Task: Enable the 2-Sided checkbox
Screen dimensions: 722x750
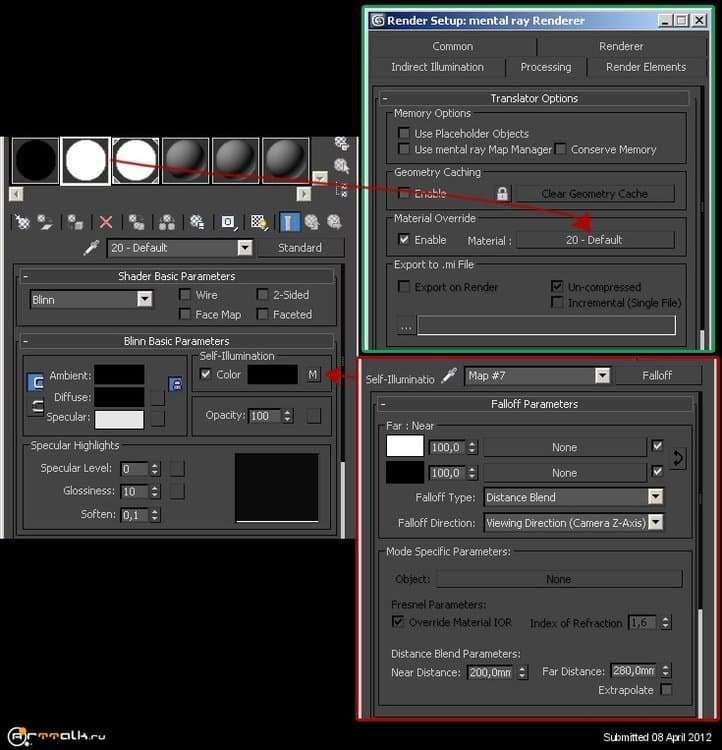Action: tap(262, 294)
